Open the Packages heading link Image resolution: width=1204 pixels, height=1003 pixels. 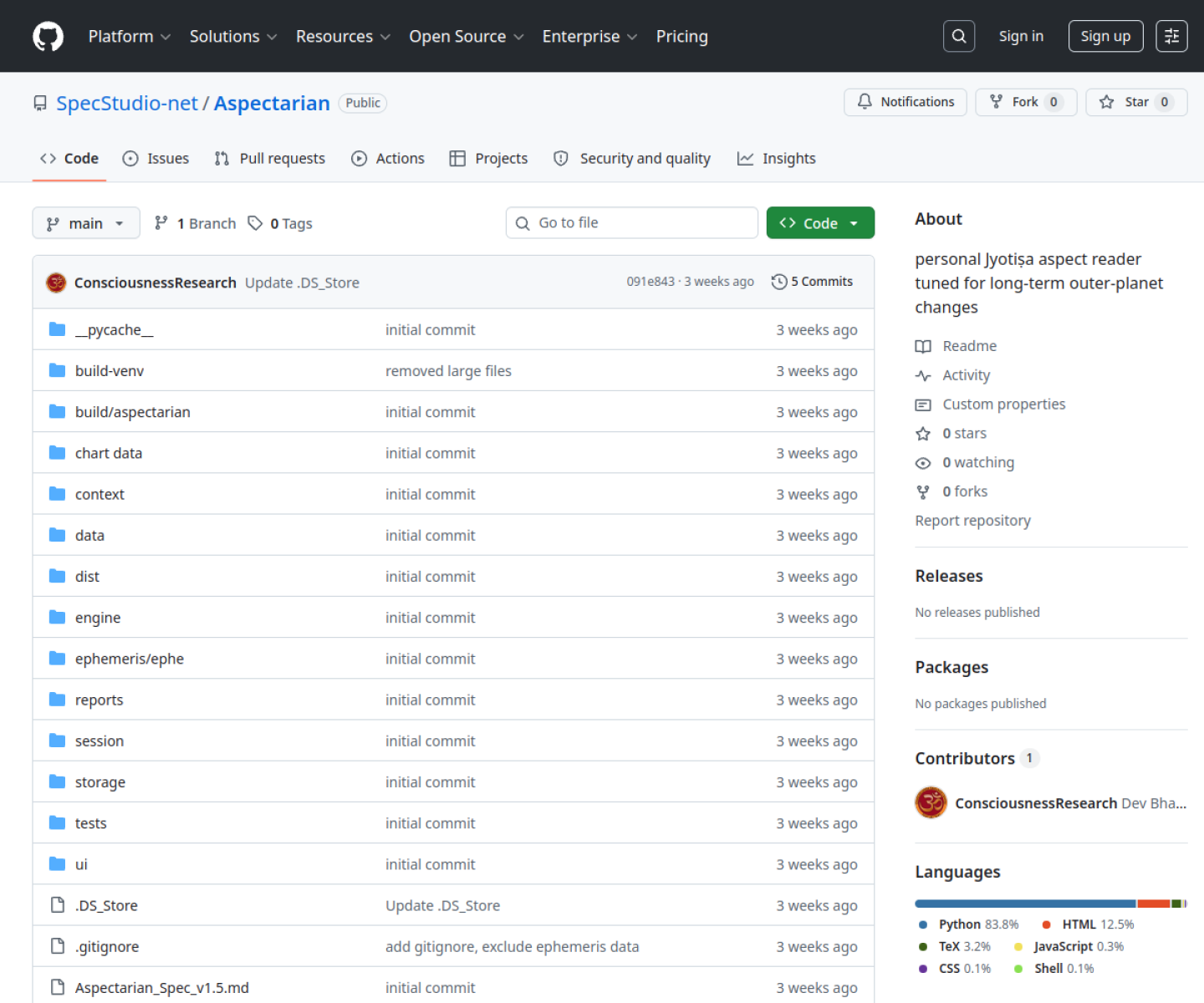click(951, 667)
